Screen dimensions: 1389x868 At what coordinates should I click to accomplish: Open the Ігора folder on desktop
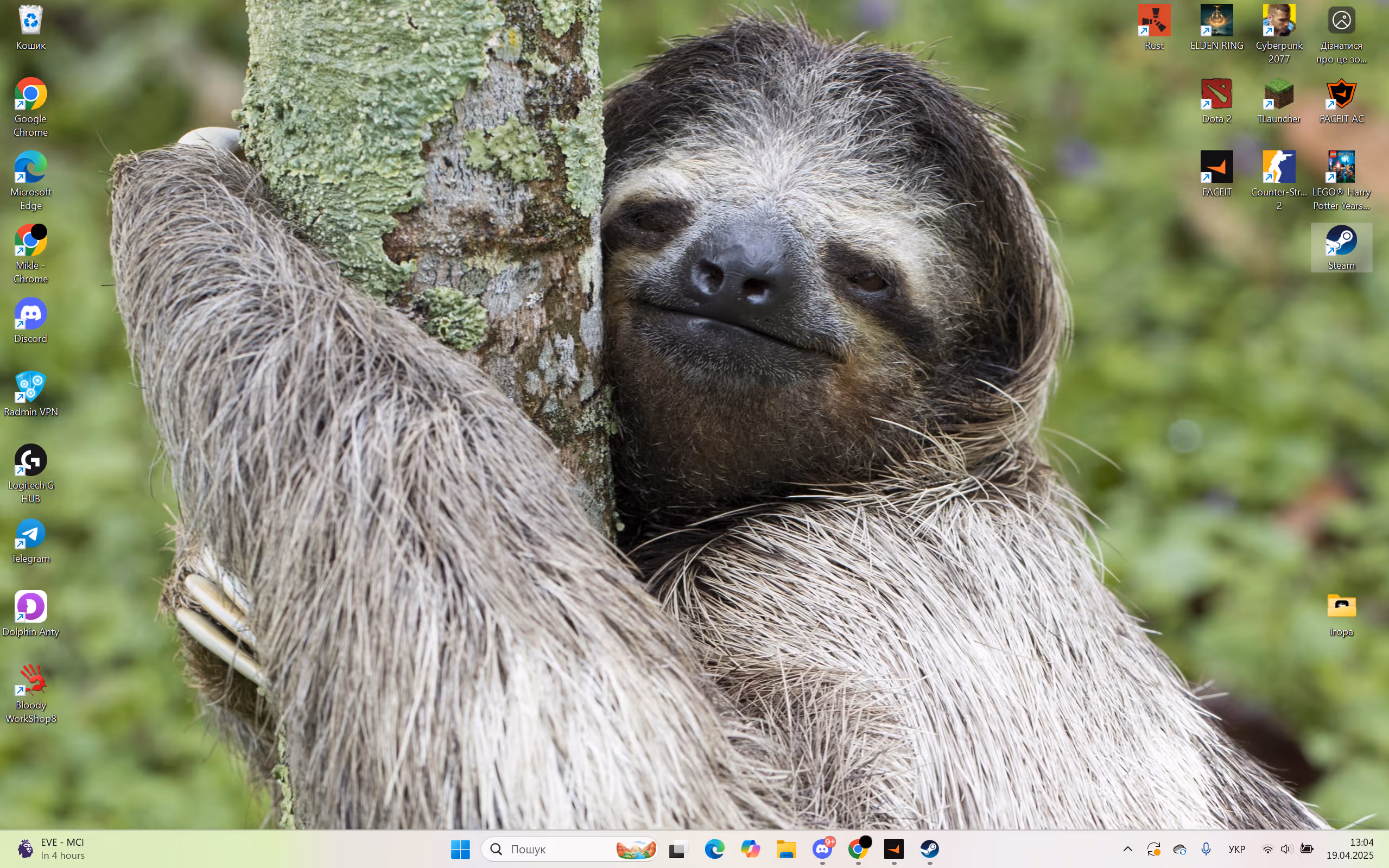(x=1341, y=614)
